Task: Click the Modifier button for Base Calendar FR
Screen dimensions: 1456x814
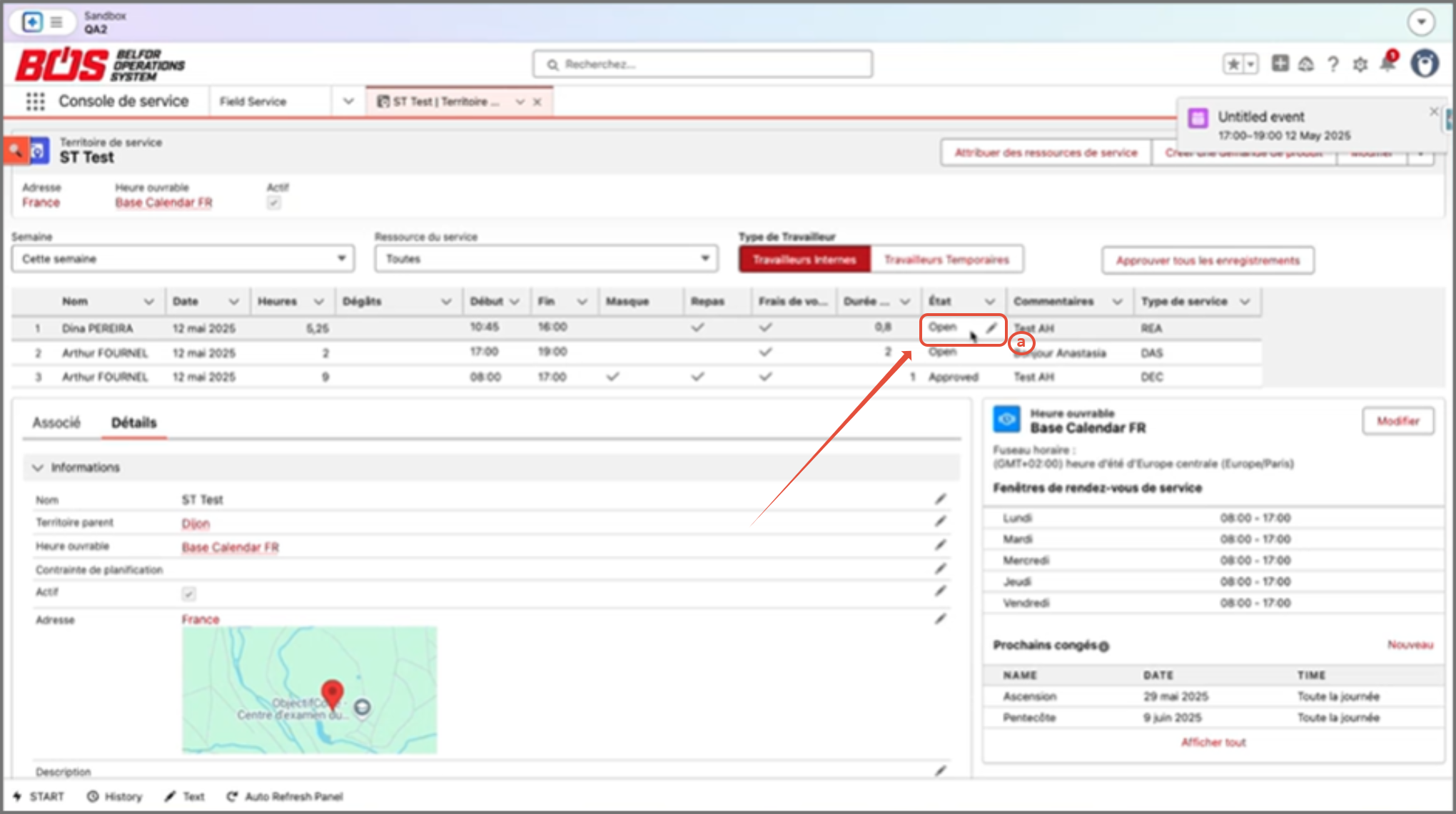Action: (x=1397, y=421)
